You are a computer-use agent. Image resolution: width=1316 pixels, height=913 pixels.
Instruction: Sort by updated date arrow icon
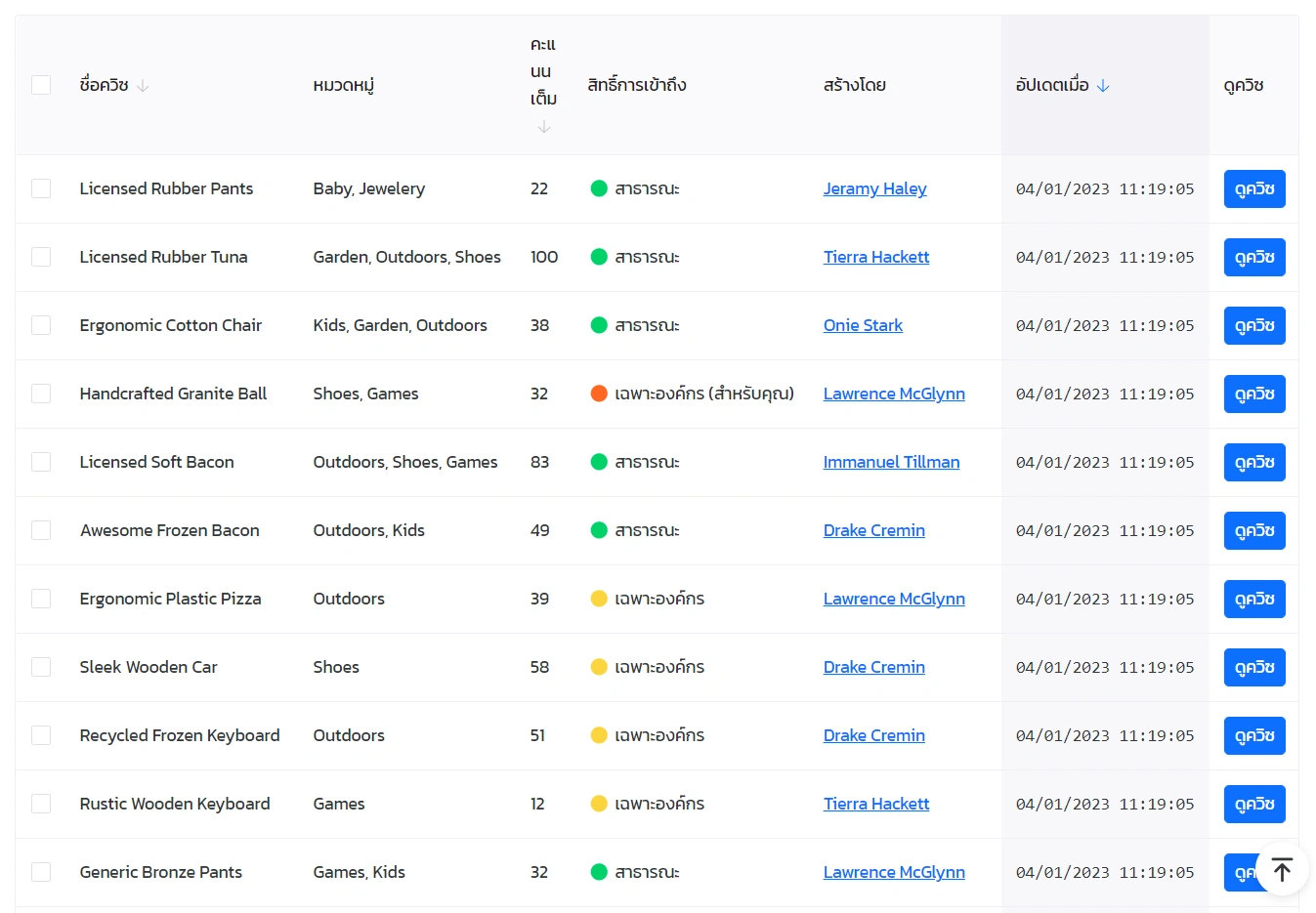pos(1103,86)
